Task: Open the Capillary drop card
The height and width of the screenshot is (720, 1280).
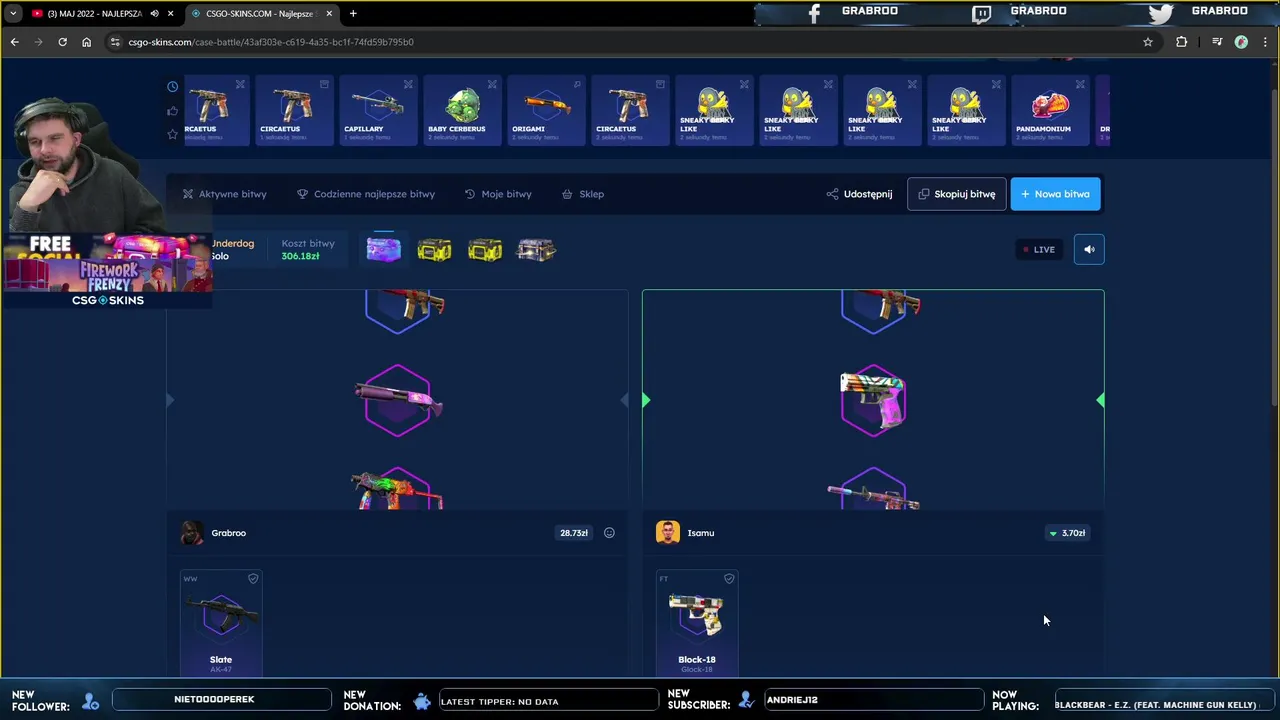Action: 378,111
